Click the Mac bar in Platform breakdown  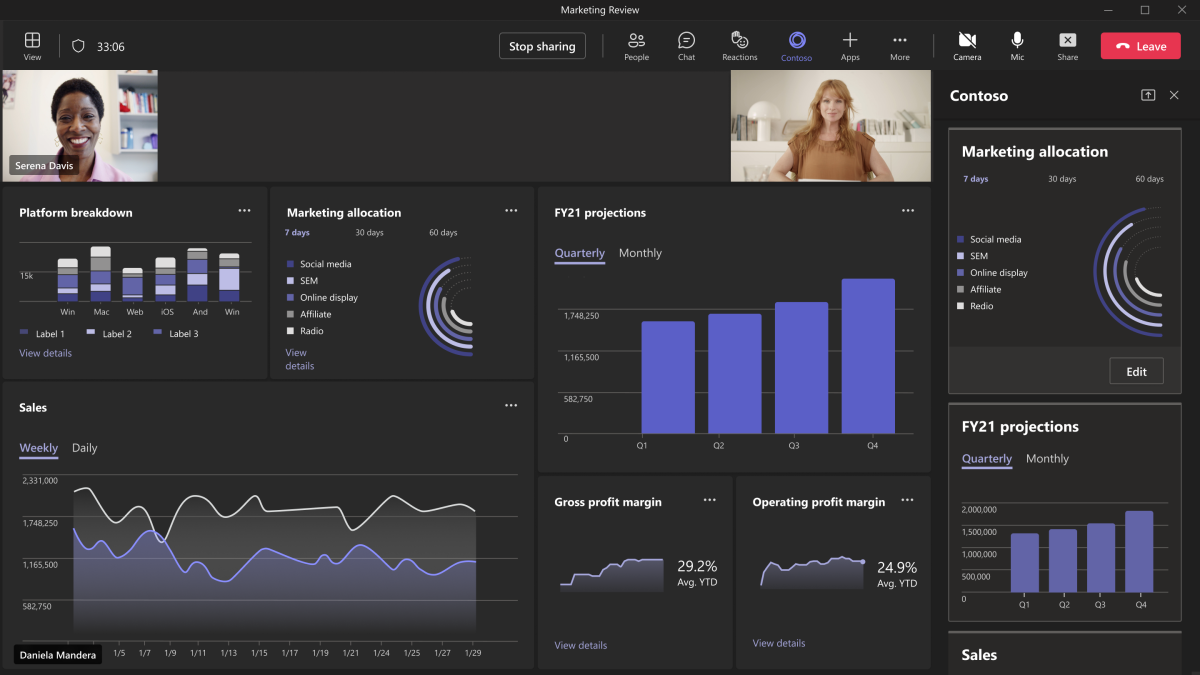click(100, 274)
